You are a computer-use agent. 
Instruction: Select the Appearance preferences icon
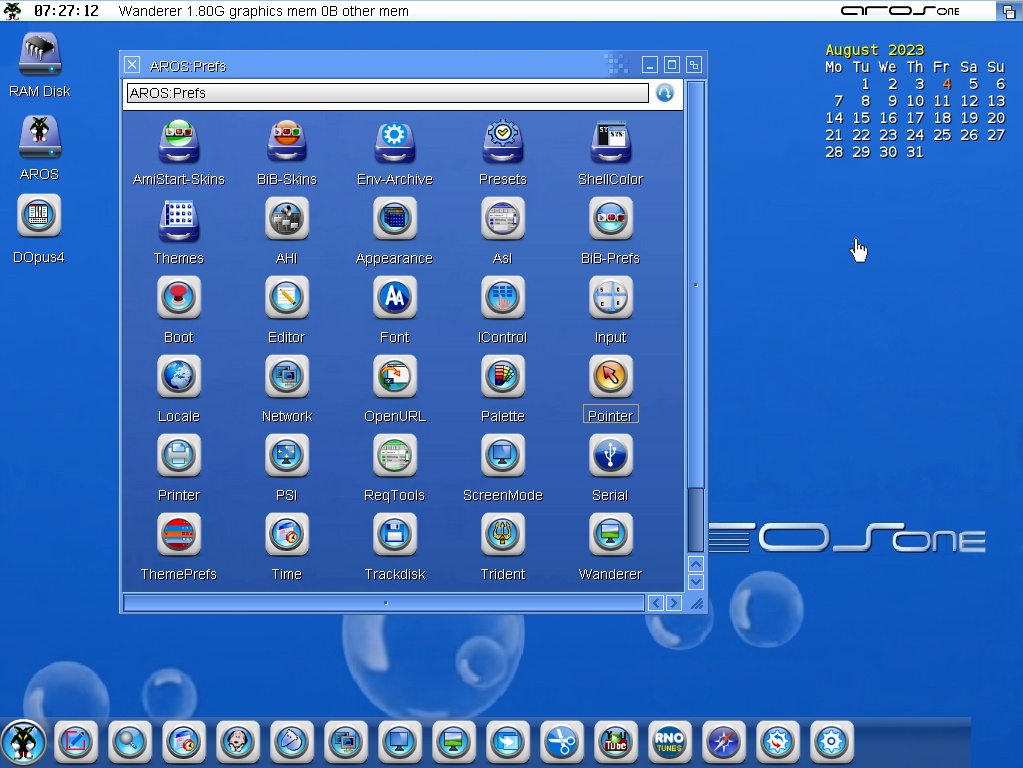pyautogui.click(x=395, y=219)
